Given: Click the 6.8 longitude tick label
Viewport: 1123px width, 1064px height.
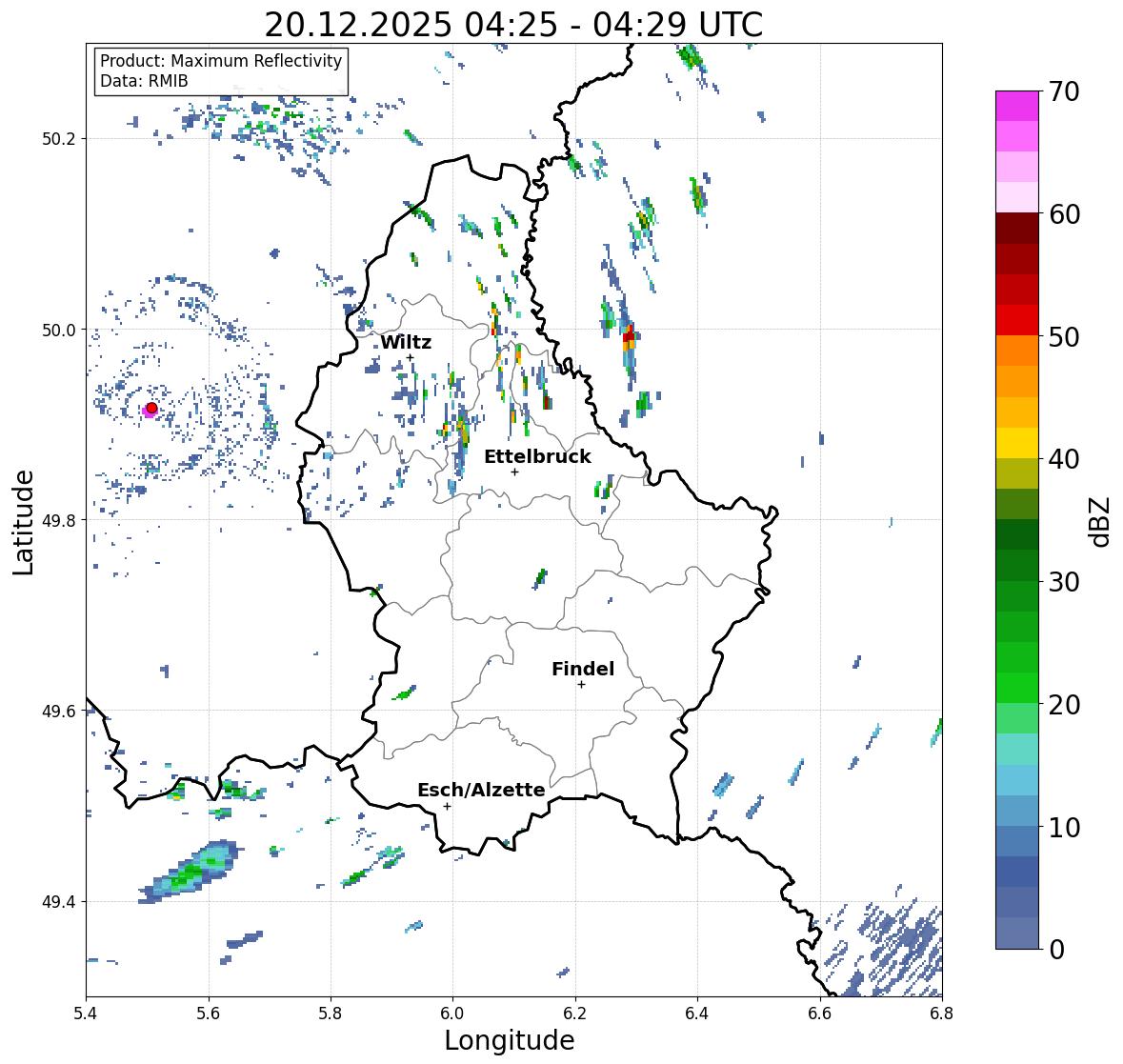Looking at the screenshot, I should (942, 1014).
